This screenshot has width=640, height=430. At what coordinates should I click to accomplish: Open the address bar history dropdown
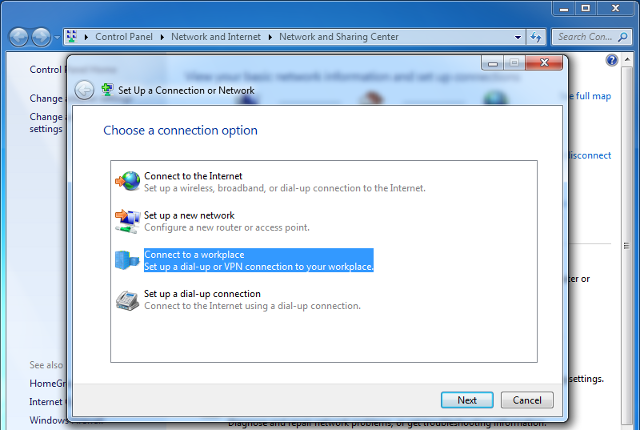[517, 37]
